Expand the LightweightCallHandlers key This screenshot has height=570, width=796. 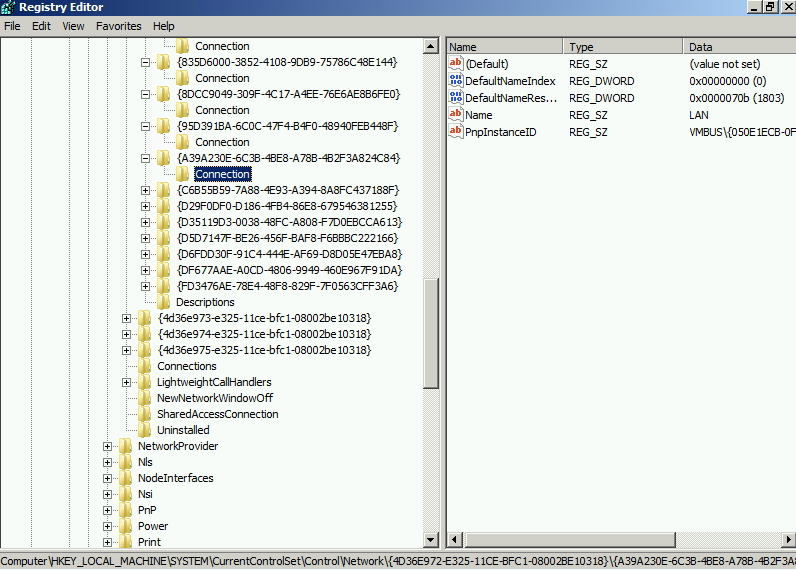point(126,382)
